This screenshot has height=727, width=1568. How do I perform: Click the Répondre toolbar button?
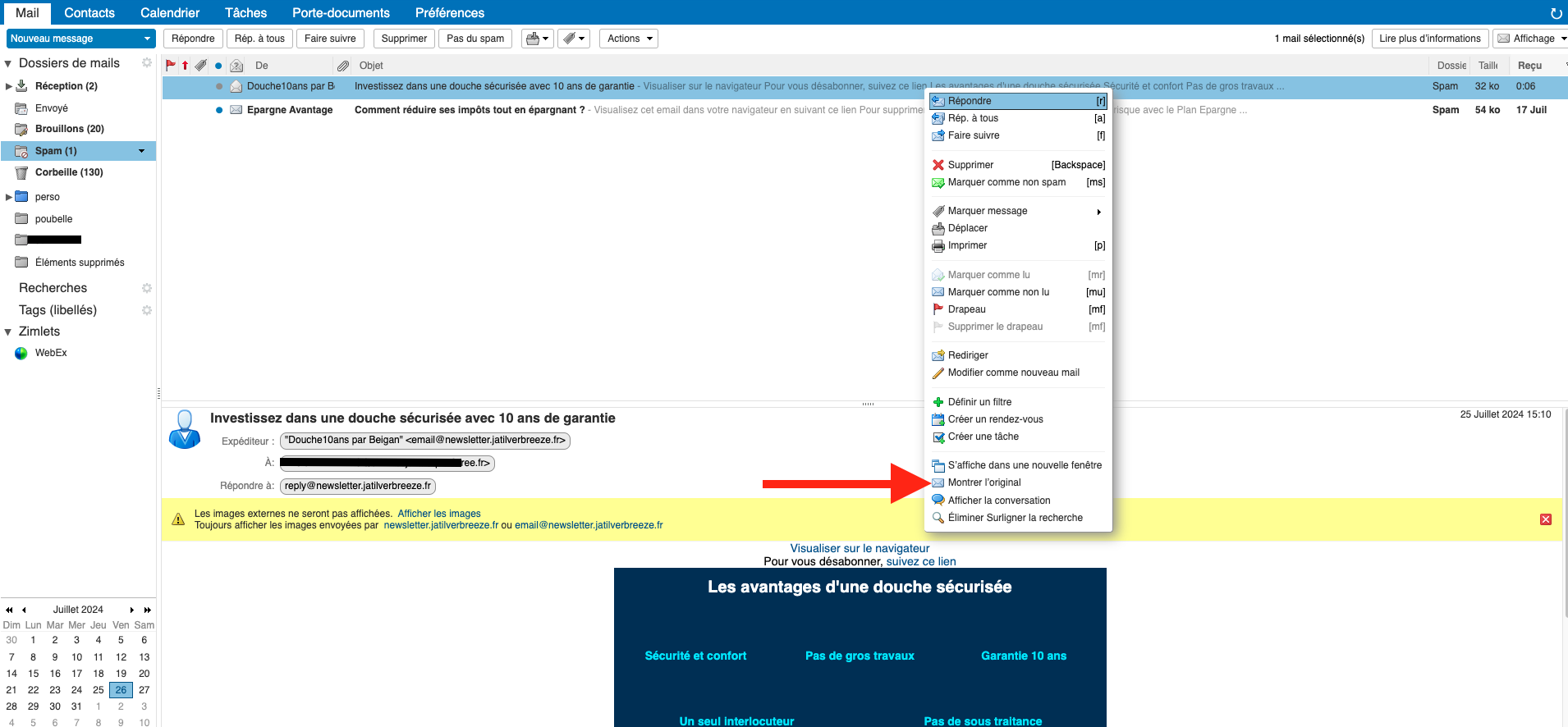(193, 39)
